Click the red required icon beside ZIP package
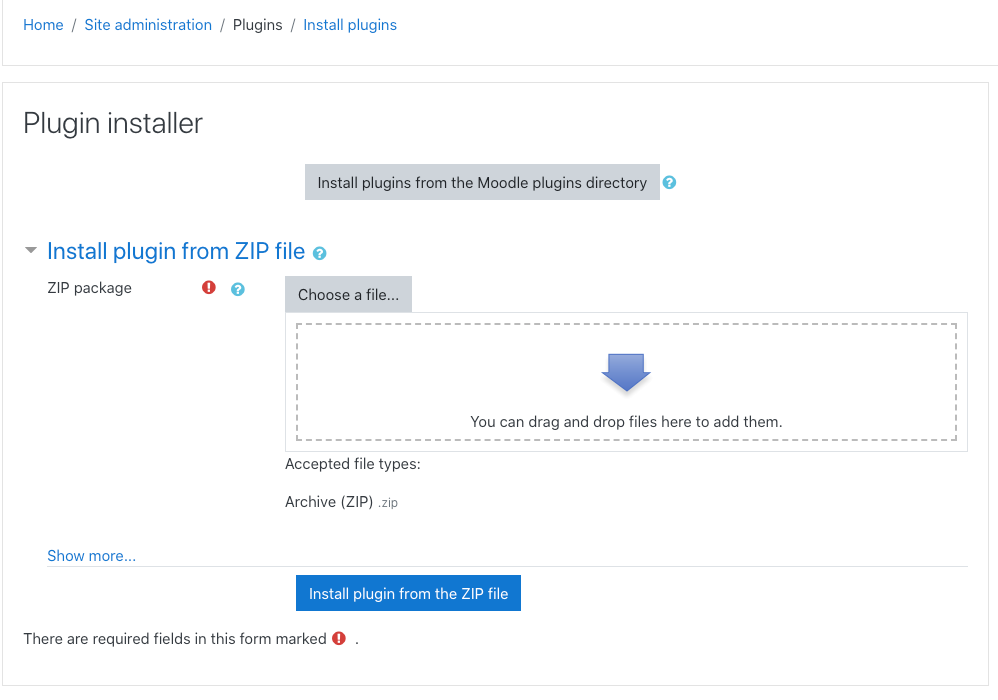Image resolution: width=998 pixels, height=700 pixels. point(209,288)
